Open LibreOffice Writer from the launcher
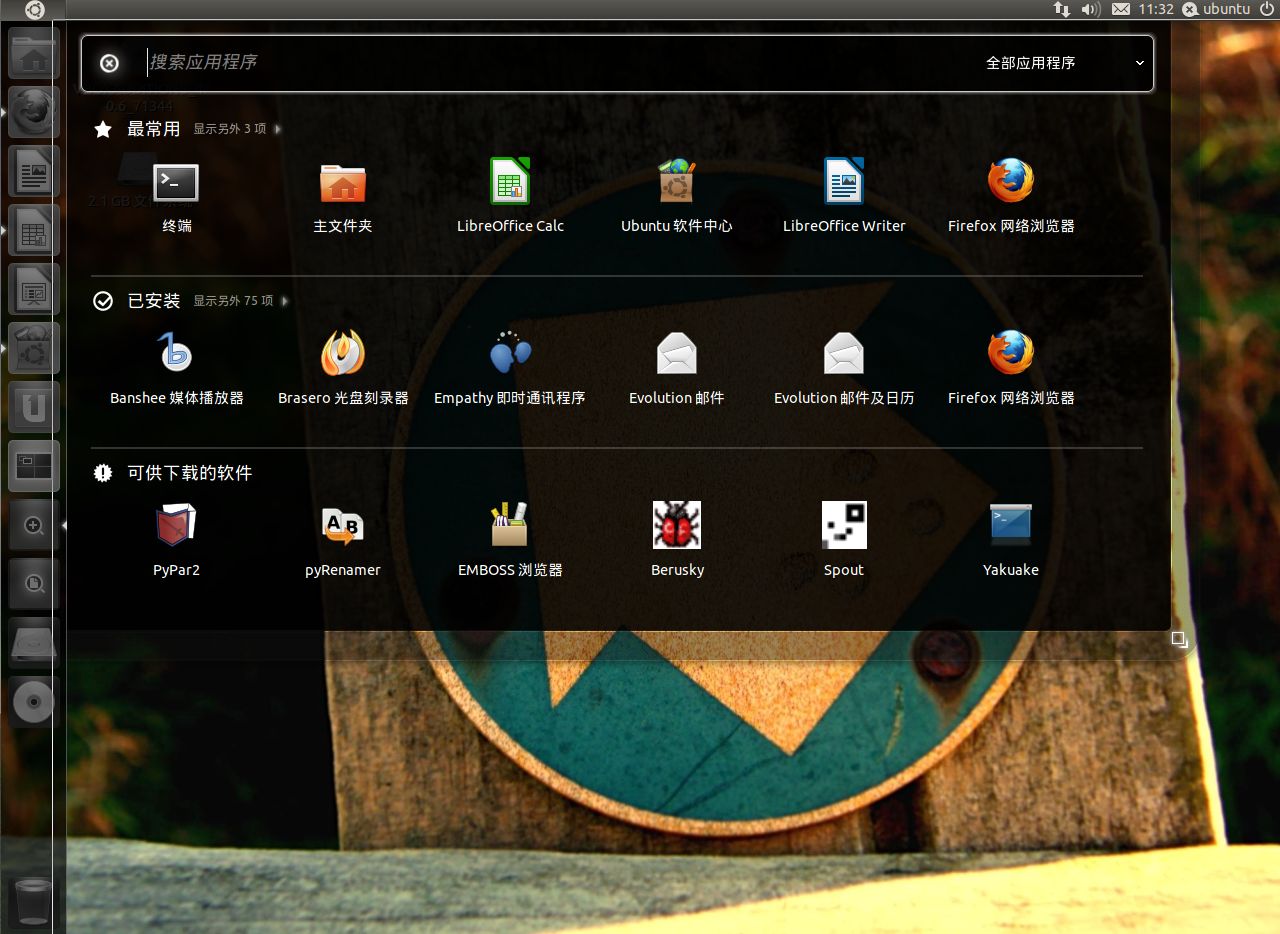The height and width of the screenshot is (934, 1280). (x=34, y=171)
